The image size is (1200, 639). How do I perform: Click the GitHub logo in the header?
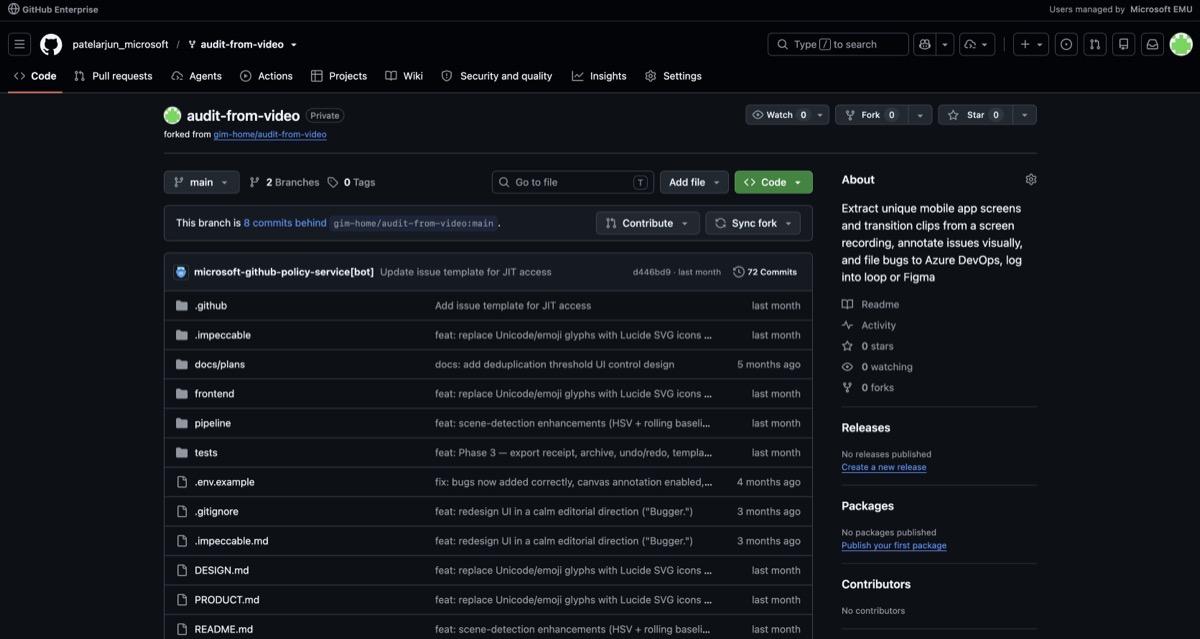[51, 44]
